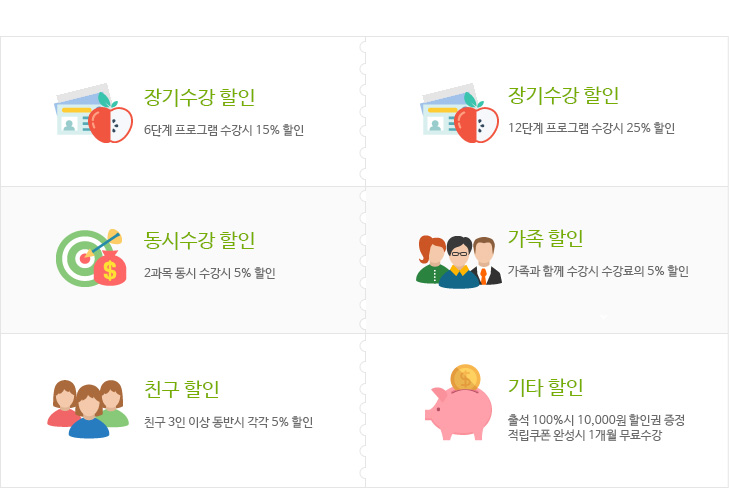Select the 친구 할인 heading
Viewport: 729px width, 502px height.
coord(181,389)
